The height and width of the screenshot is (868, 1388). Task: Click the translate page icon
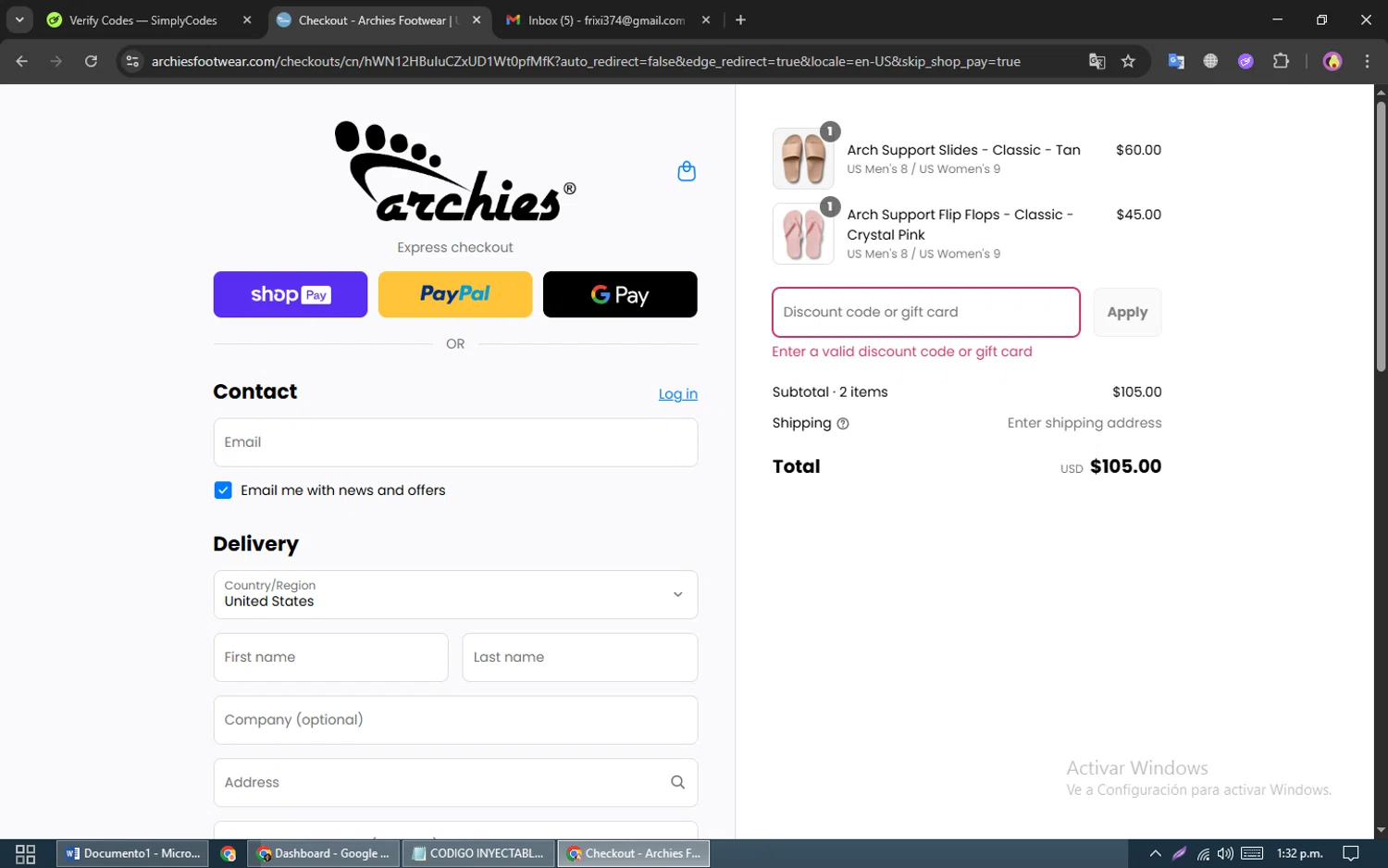pyautogui.click(x=1097, y=61)
